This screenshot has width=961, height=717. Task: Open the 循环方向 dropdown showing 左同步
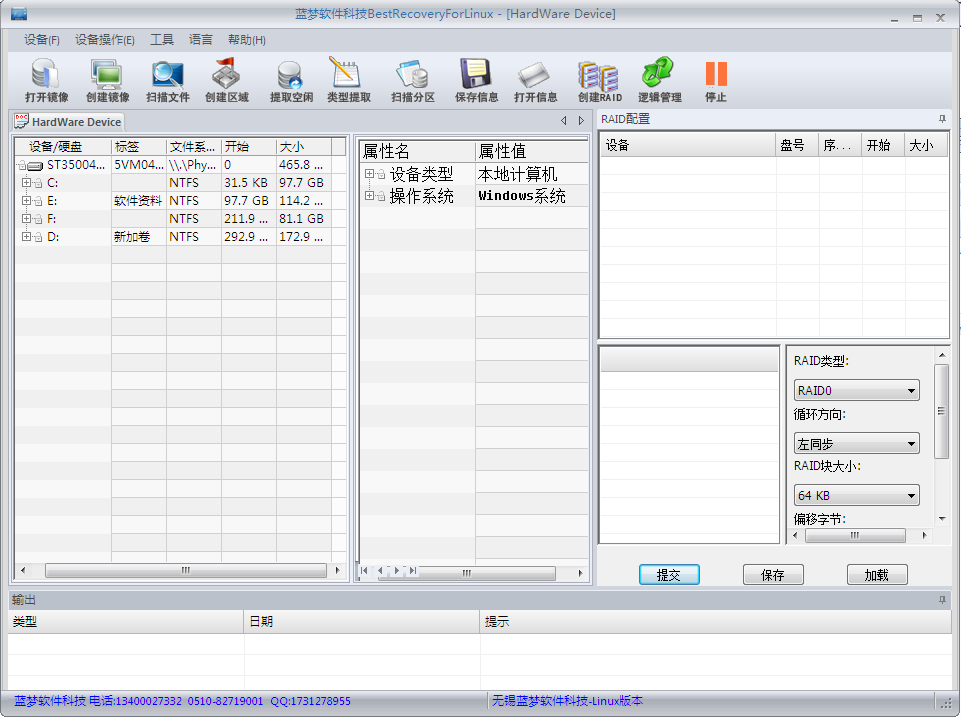click(856, 443)
